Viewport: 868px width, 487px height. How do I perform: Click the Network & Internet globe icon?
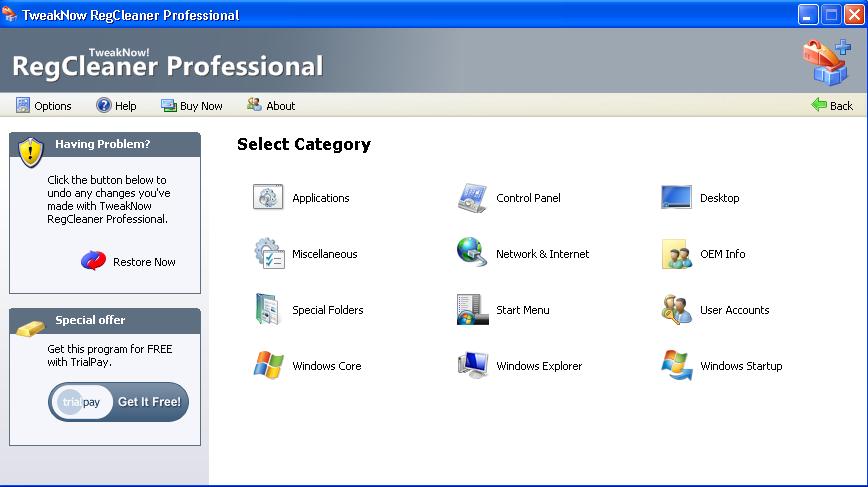point(472,252)
